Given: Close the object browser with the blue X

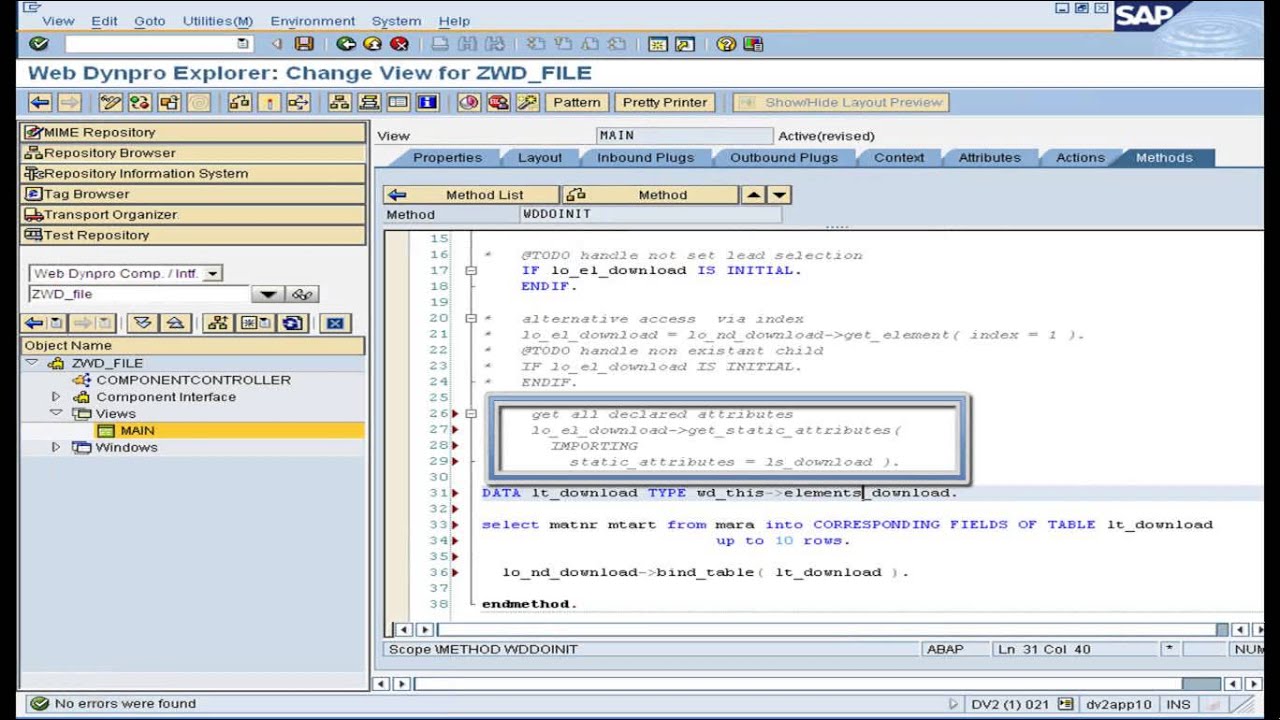Looking at the screenshot, I should click(x=335, y=323).
